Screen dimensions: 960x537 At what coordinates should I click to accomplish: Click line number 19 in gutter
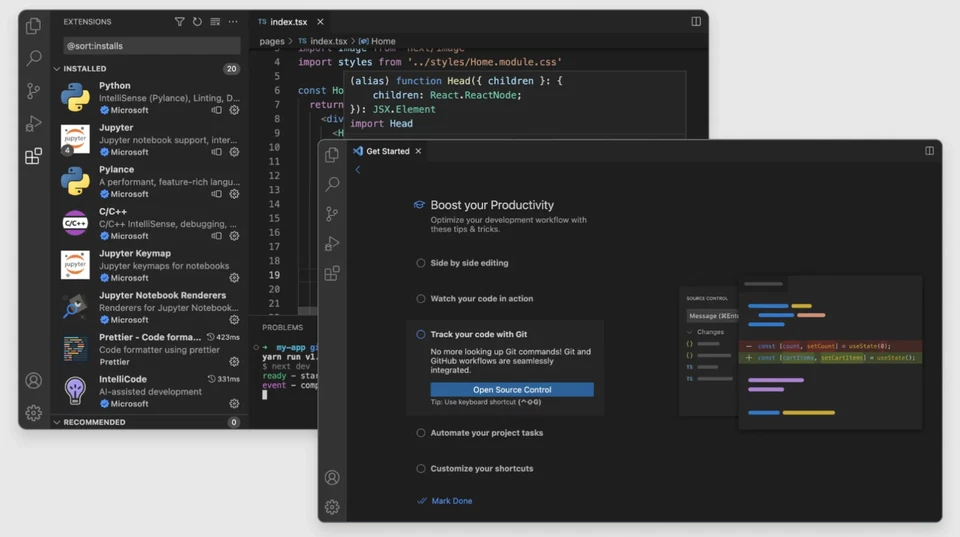pyautogui.click(x=274, y=275)
